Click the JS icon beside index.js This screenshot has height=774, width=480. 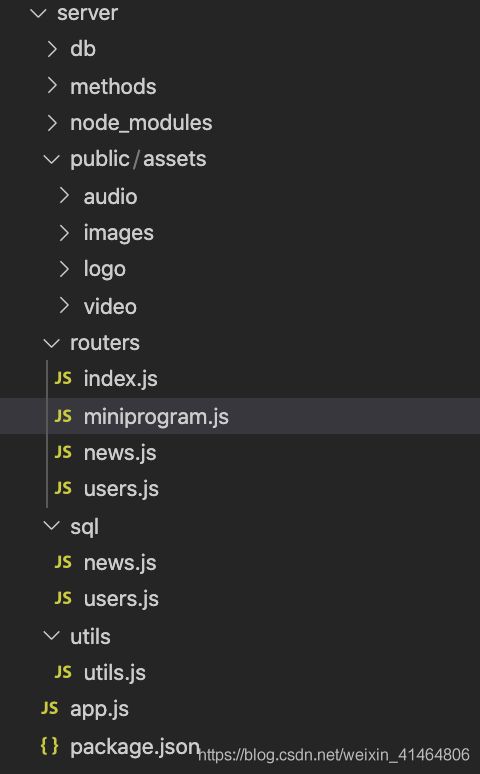click(63, 378)
